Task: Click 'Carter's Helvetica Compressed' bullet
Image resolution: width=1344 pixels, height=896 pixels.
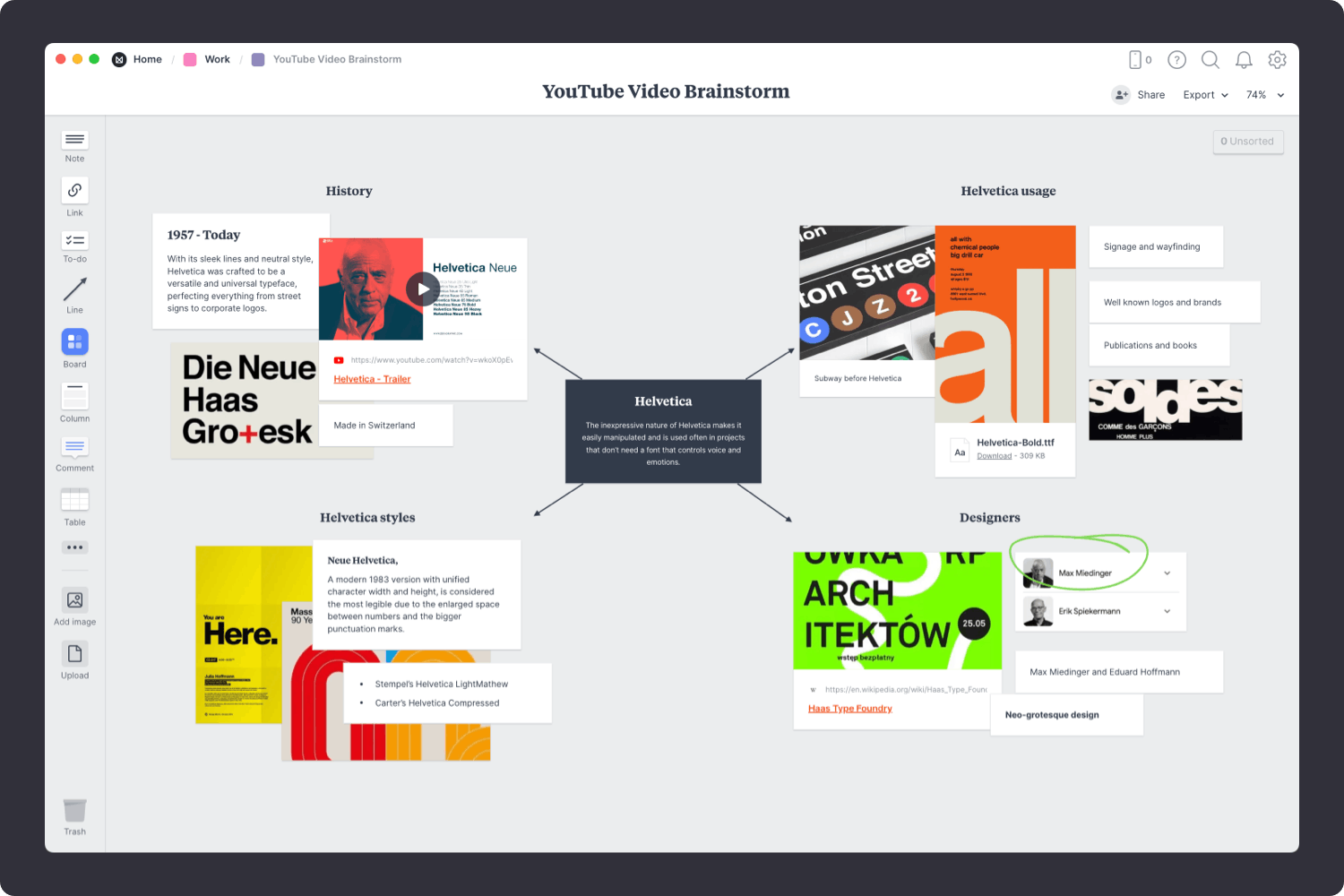Action: tap(437, 703)
